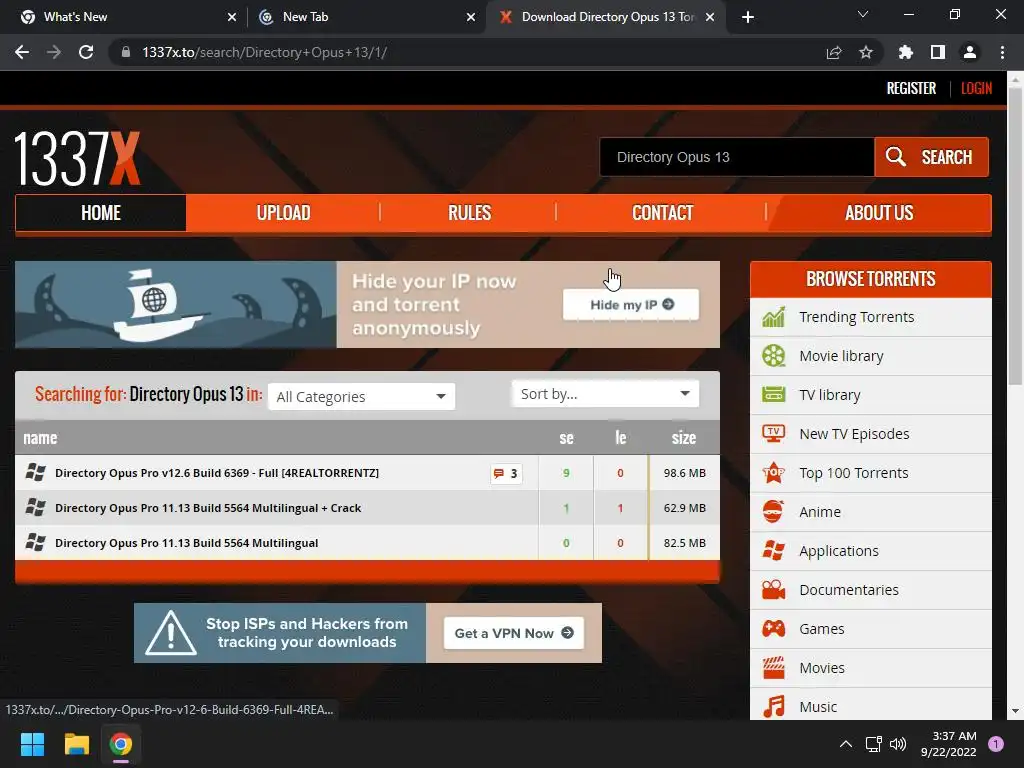Click the app icon beside the Multilingual + Crack row
1024x768 pixels.
point(35,507)
